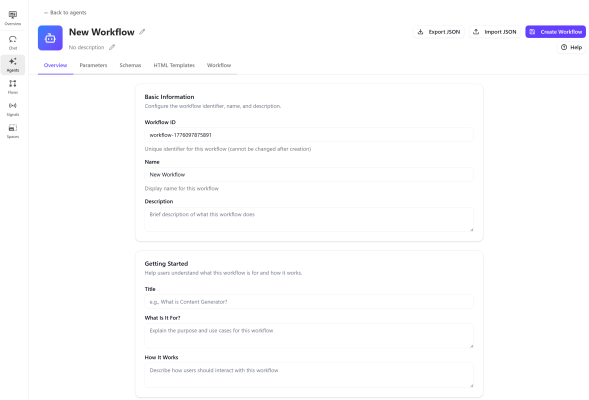Click into the Workflow ID field
This screenshot has height=400, width=589.
309,135
